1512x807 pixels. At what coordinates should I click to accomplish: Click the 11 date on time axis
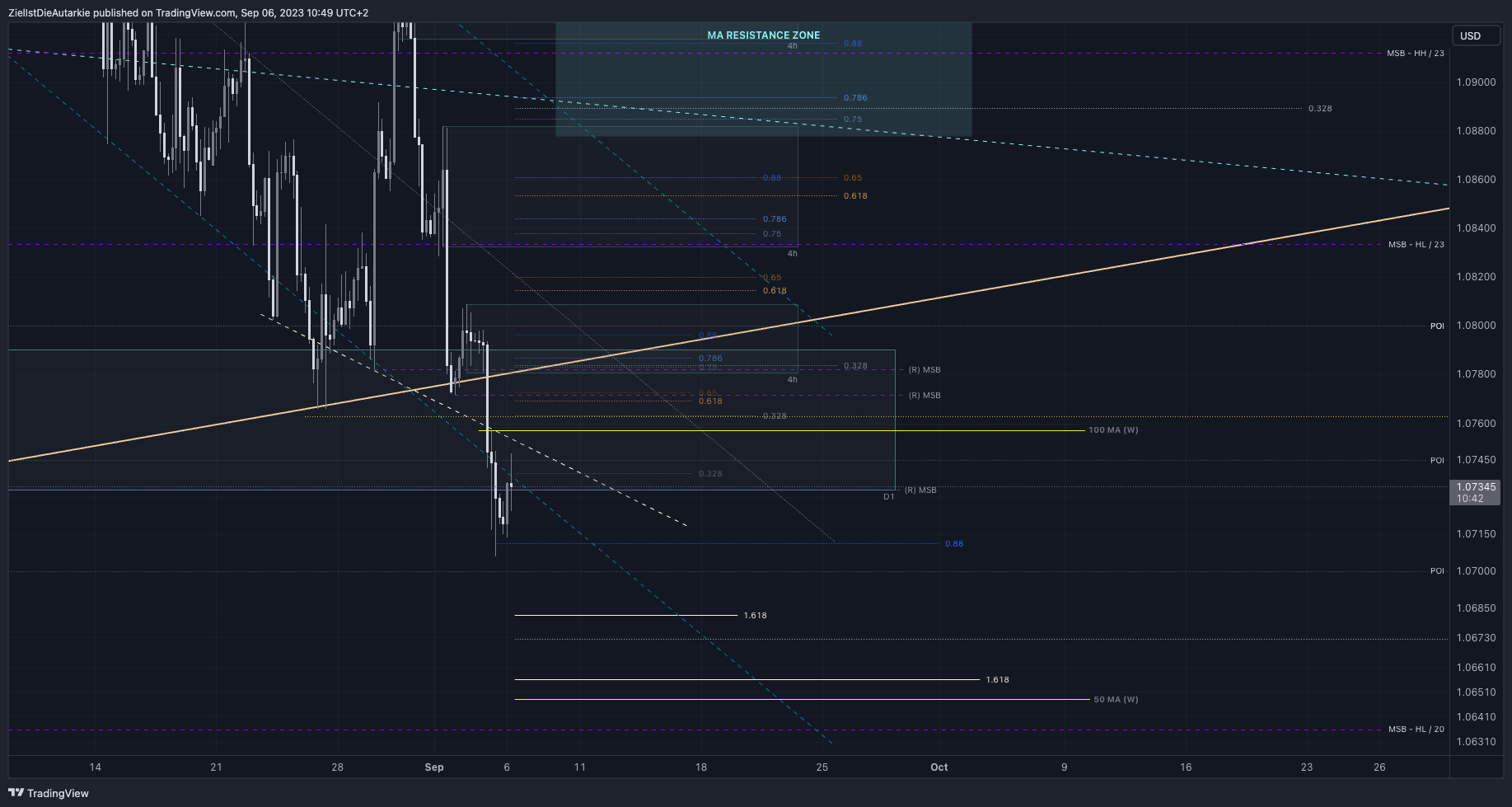[580, 767]
